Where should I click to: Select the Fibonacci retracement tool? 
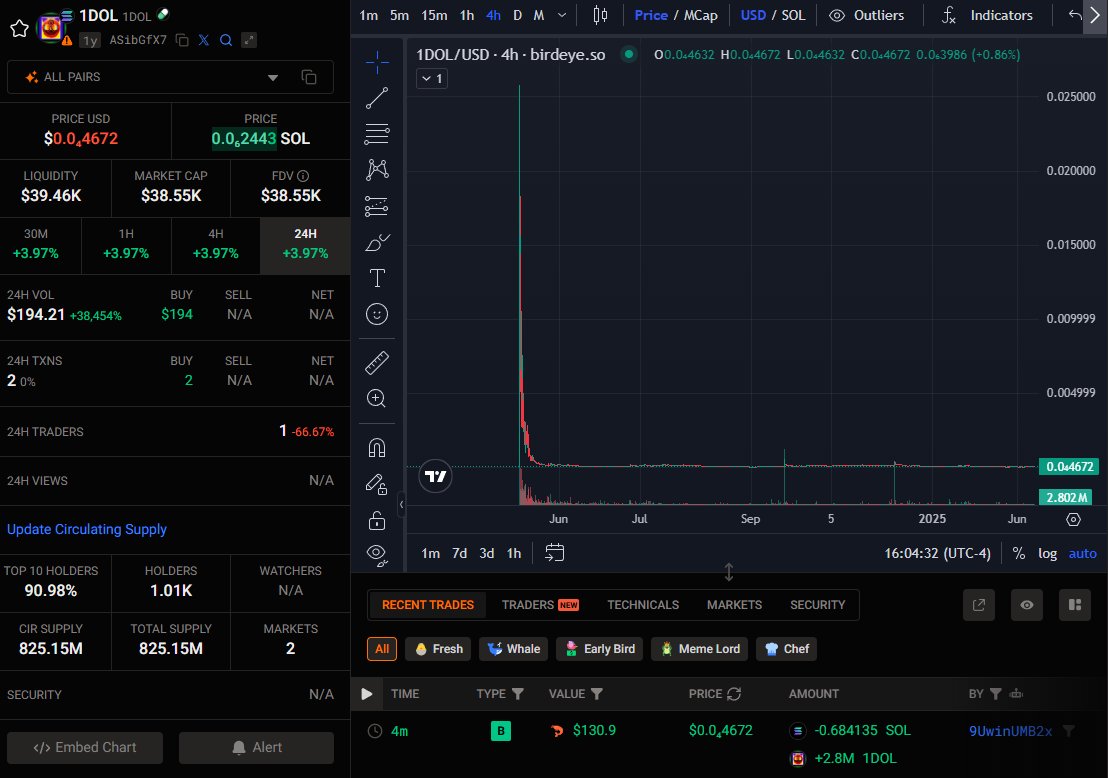tap(377, 134)
